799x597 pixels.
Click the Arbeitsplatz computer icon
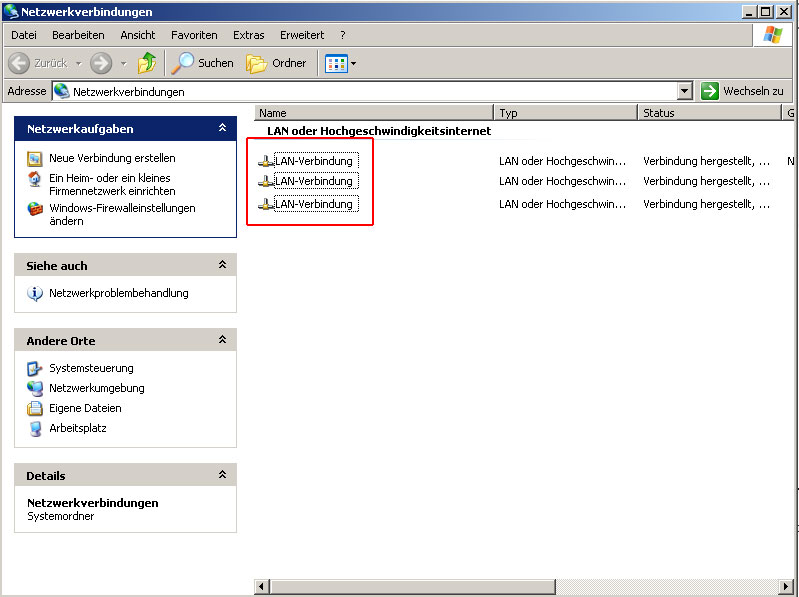coord(35,428)
